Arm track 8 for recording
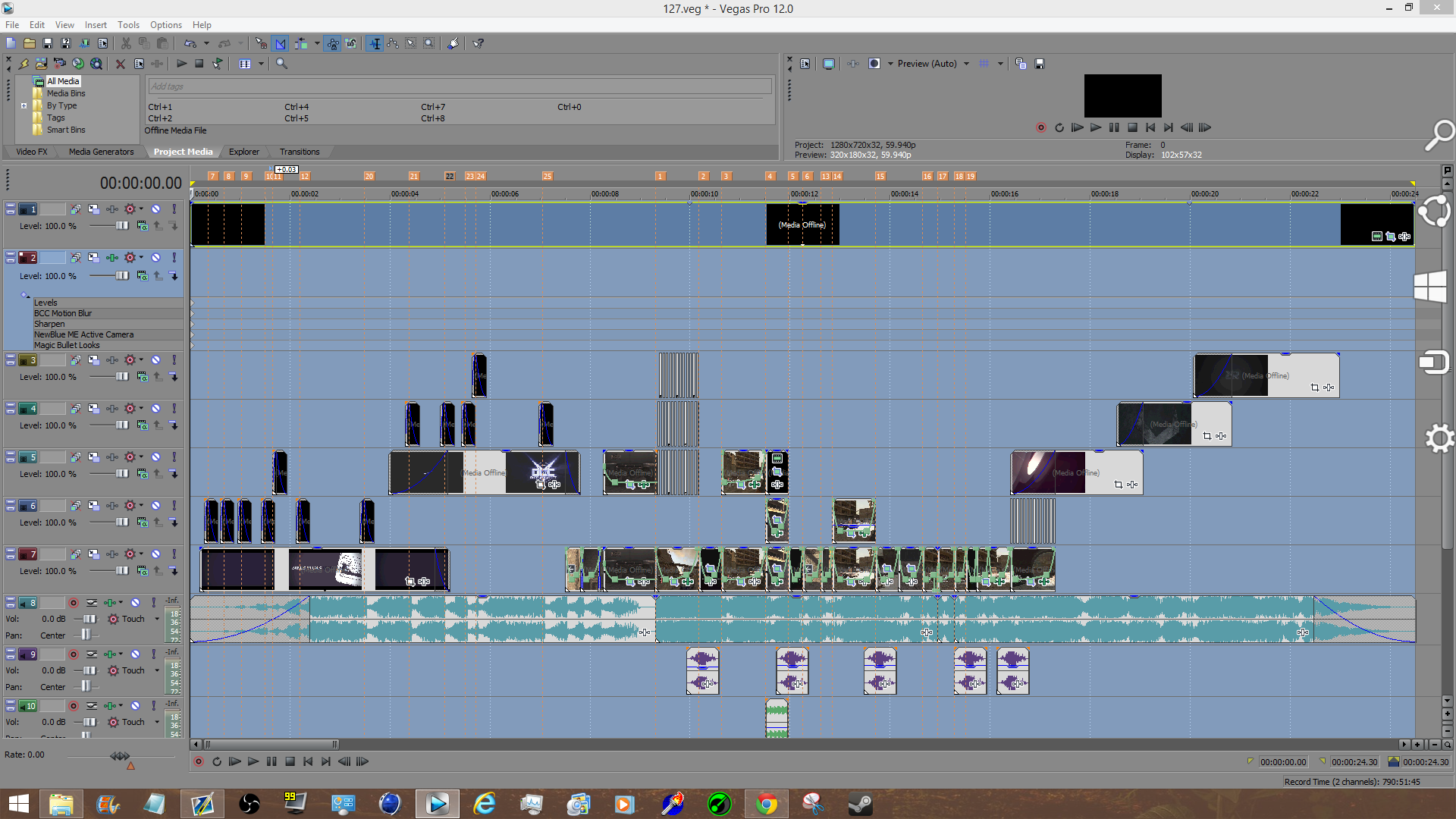1456x819 pixels. pyautogui.click(x=74, y=603)
